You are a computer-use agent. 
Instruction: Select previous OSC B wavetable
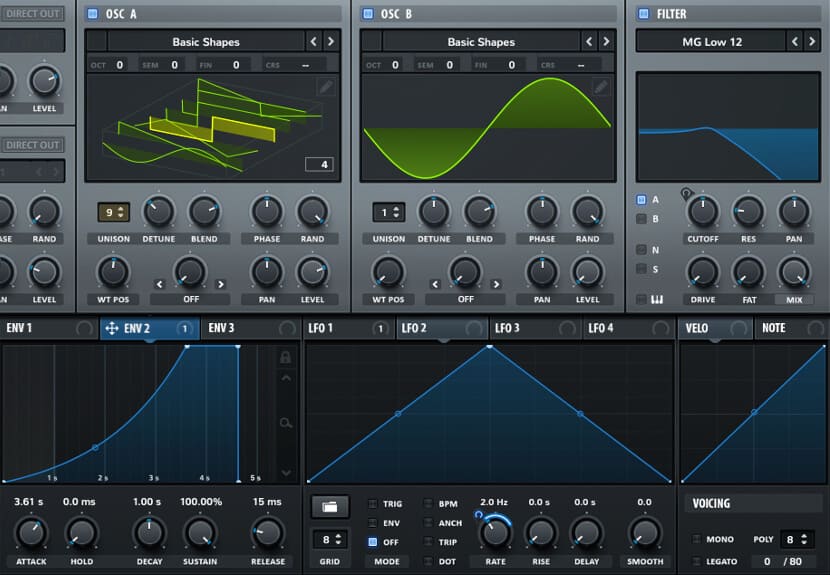coord(589,41)
